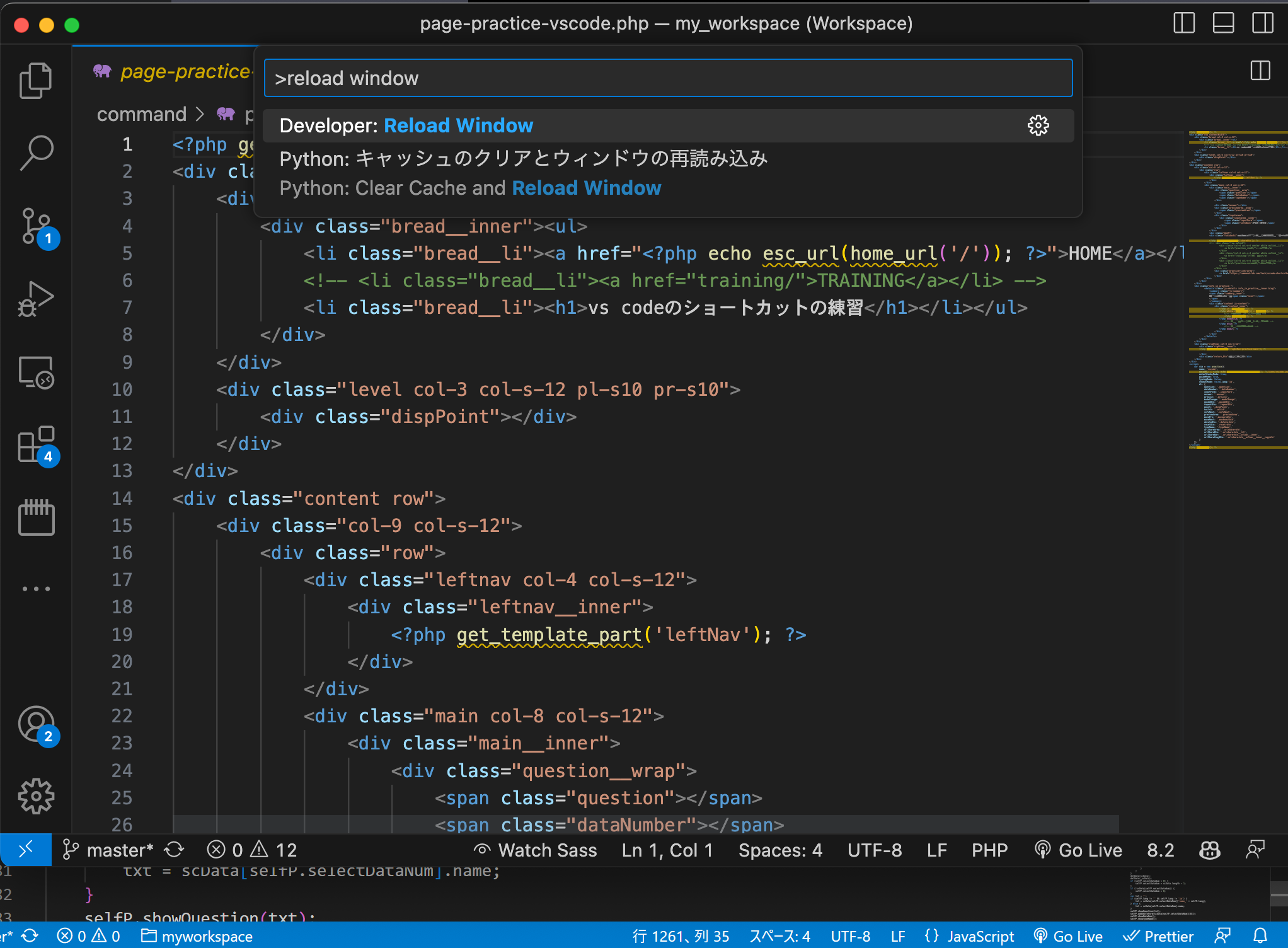Open feedback icon in back window status bar

click(x=1222, y=936)
